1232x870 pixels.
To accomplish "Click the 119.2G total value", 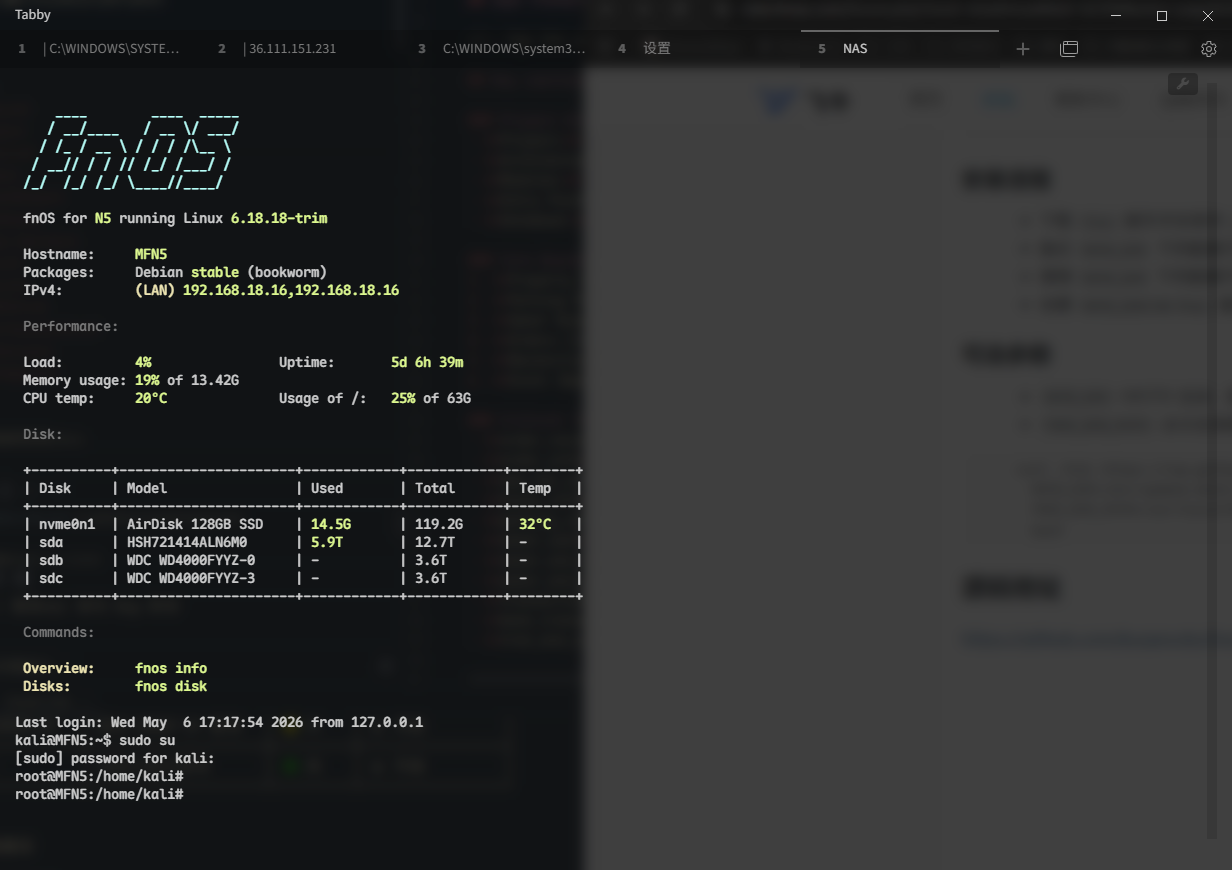I will coord(439,524).
